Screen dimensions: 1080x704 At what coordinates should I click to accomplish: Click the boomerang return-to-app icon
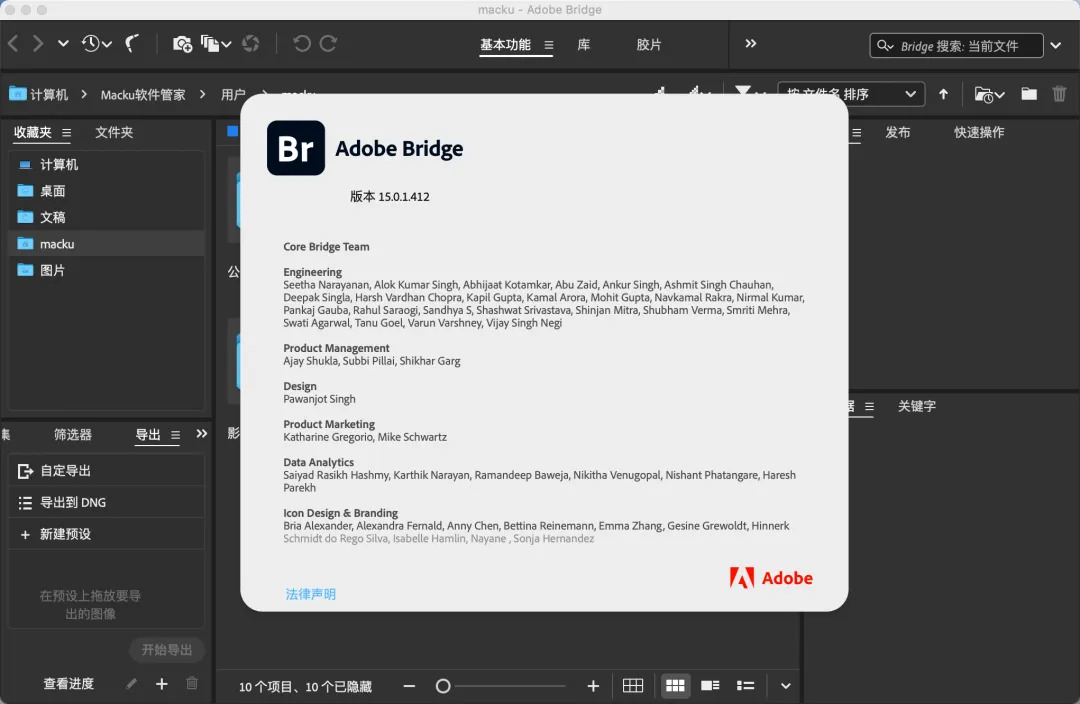(x=132, y=43)
